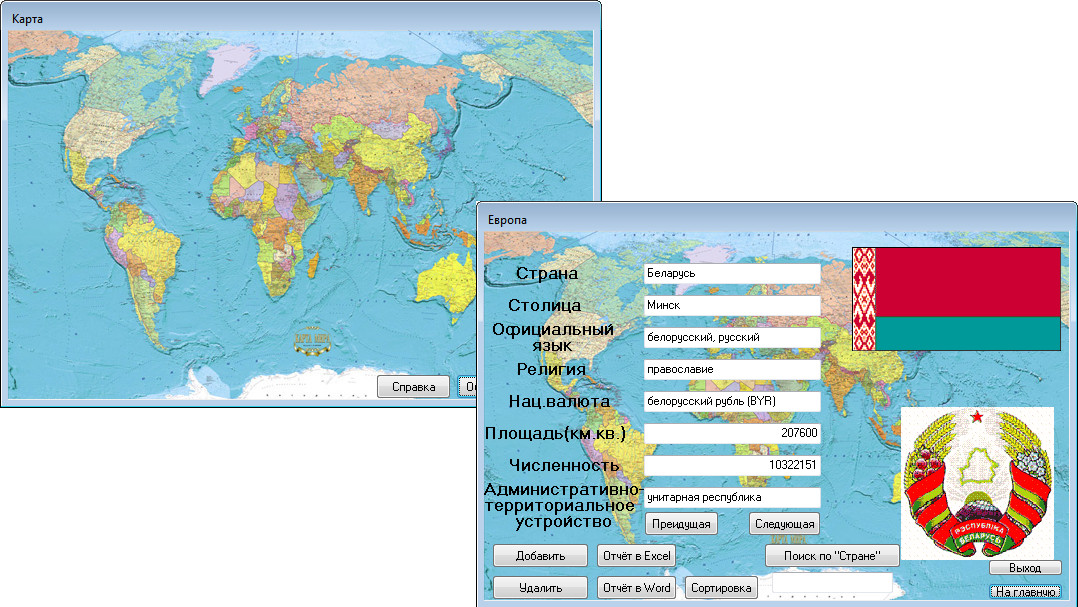Viewport: 1078px width, 607px height.
Task: Click the Официальный язык field
Action: pyautogui.click(x=732, y=338)
